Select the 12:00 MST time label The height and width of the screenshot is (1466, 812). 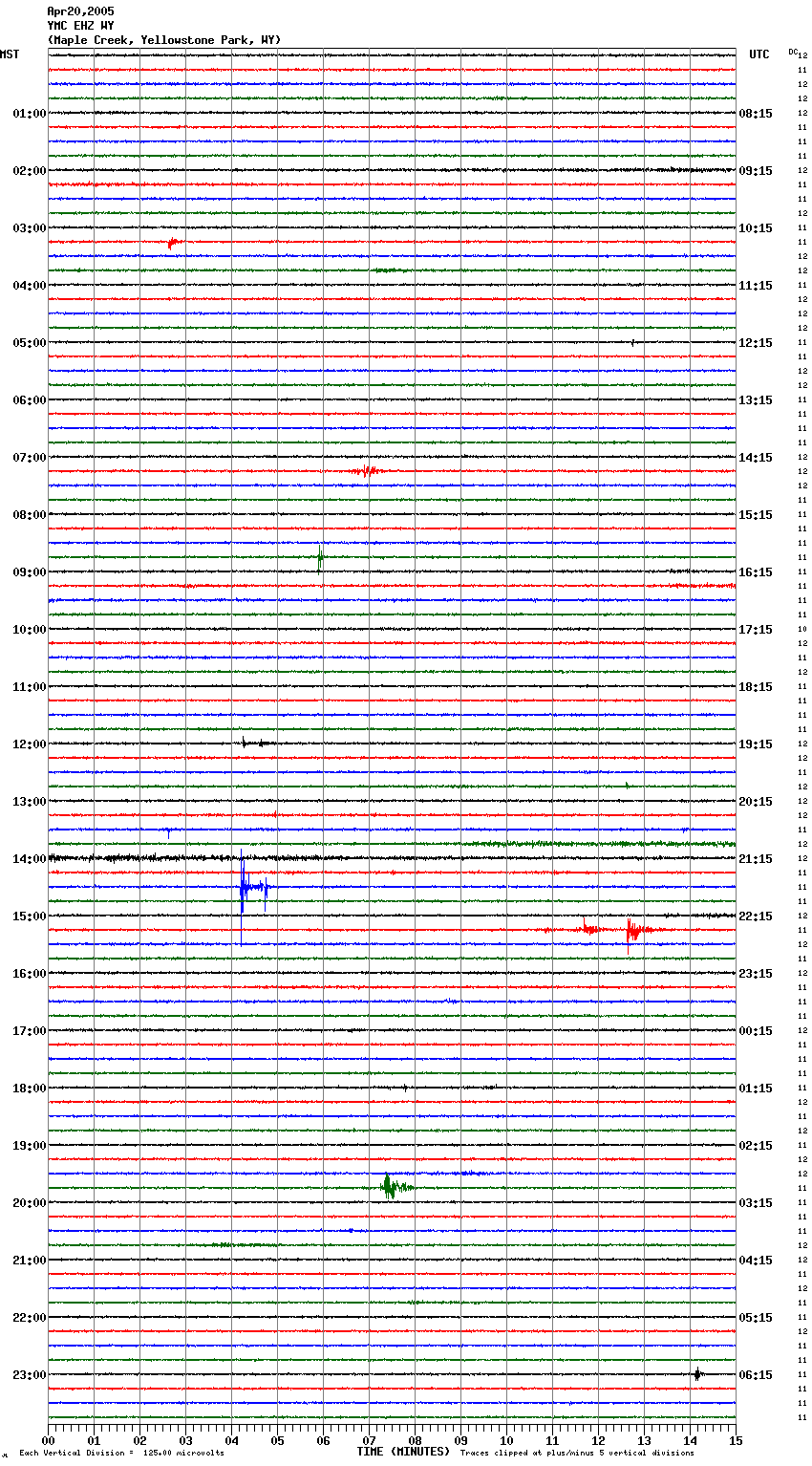click(30, 744)
